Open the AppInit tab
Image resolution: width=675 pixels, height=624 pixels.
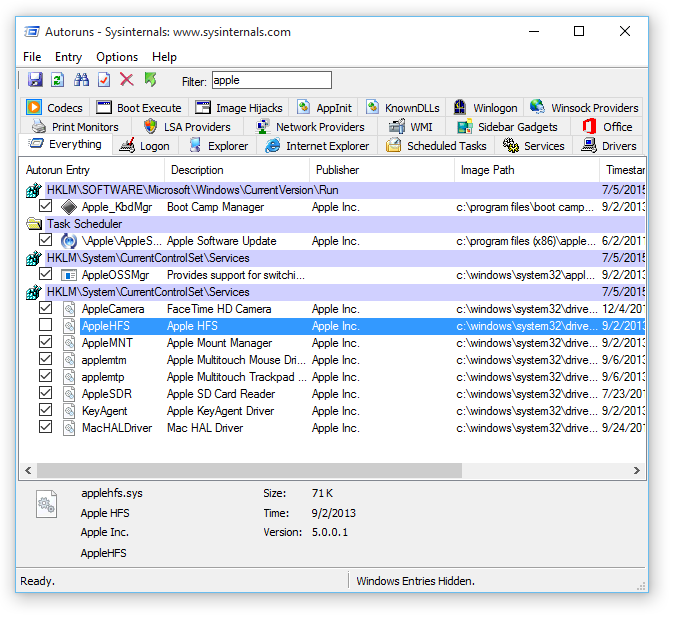tap(325, 108)
